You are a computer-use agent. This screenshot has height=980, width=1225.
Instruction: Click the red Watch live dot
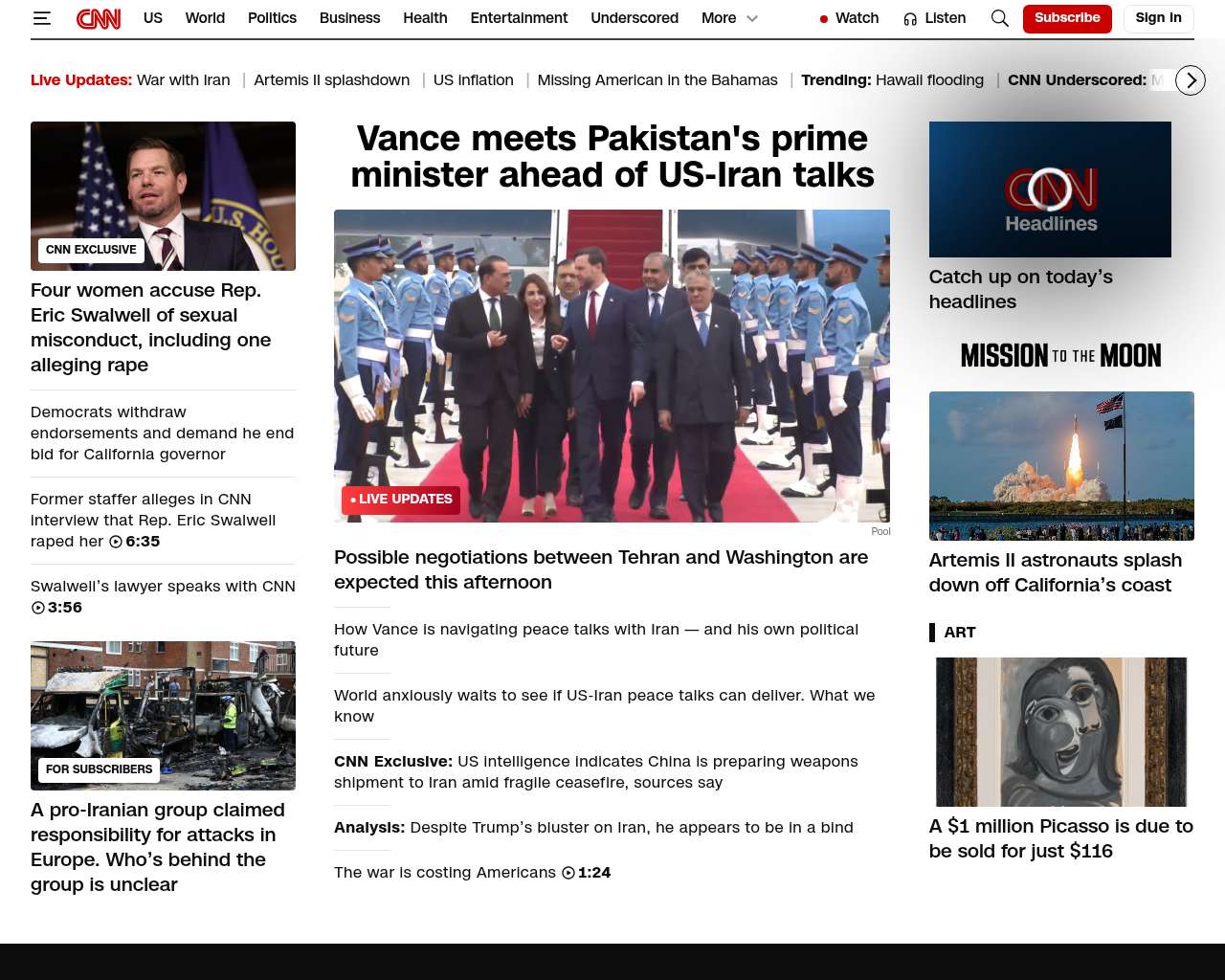823,19
